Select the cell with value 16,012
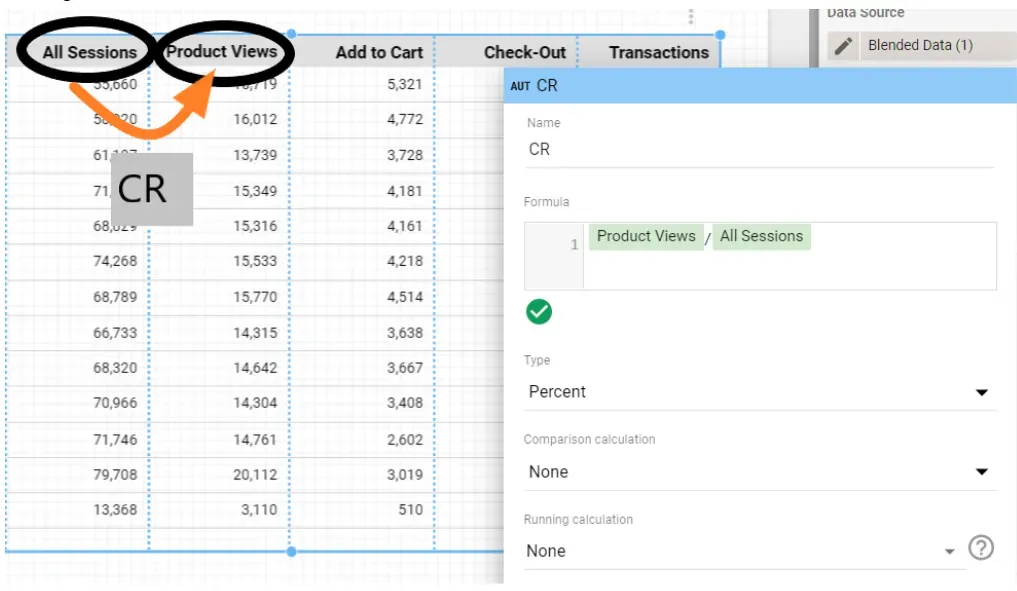The image size is (1017, 591). (x=255, y=119)
